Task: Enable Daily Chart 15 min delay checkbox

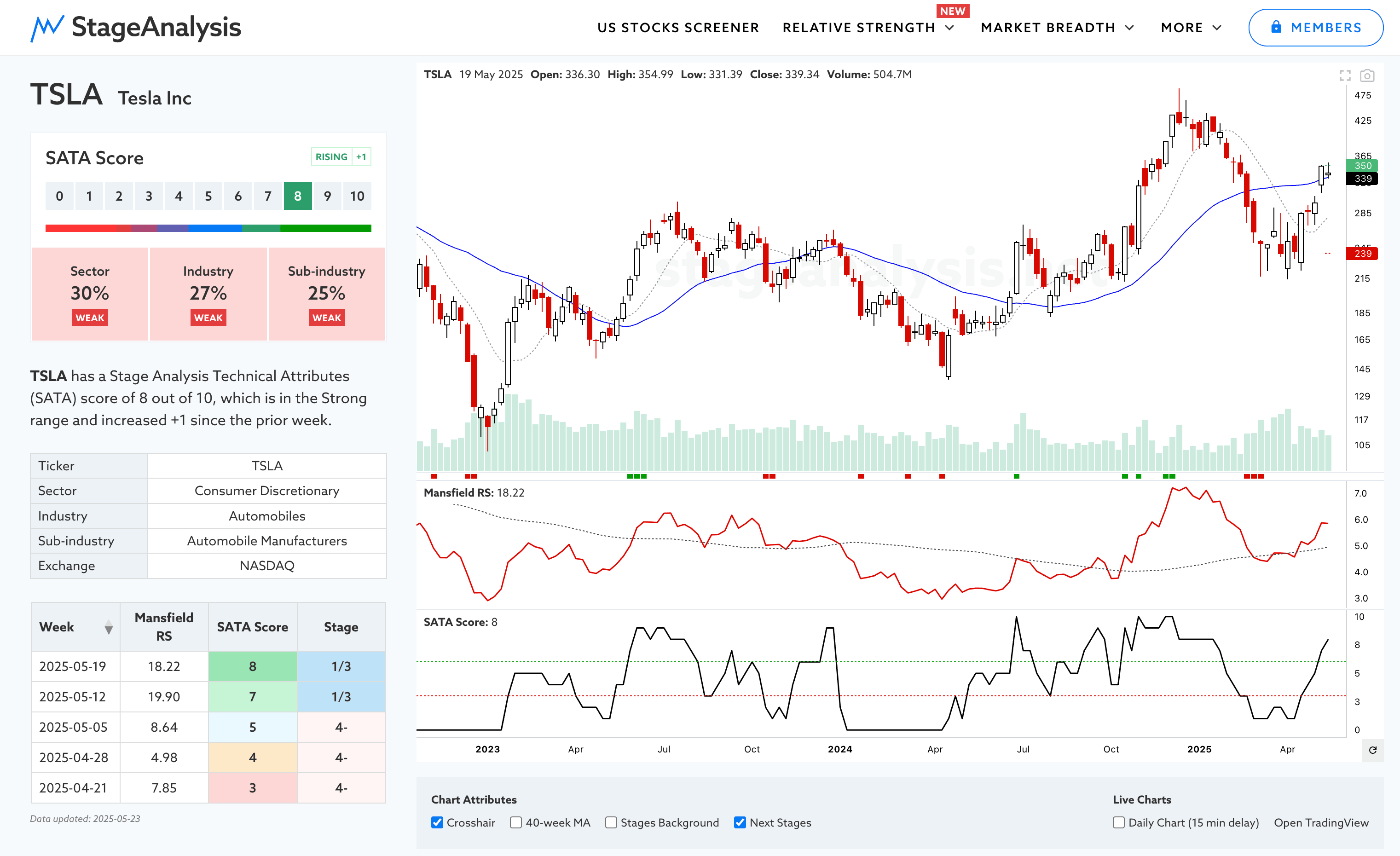Action: tap(1118, 822)
